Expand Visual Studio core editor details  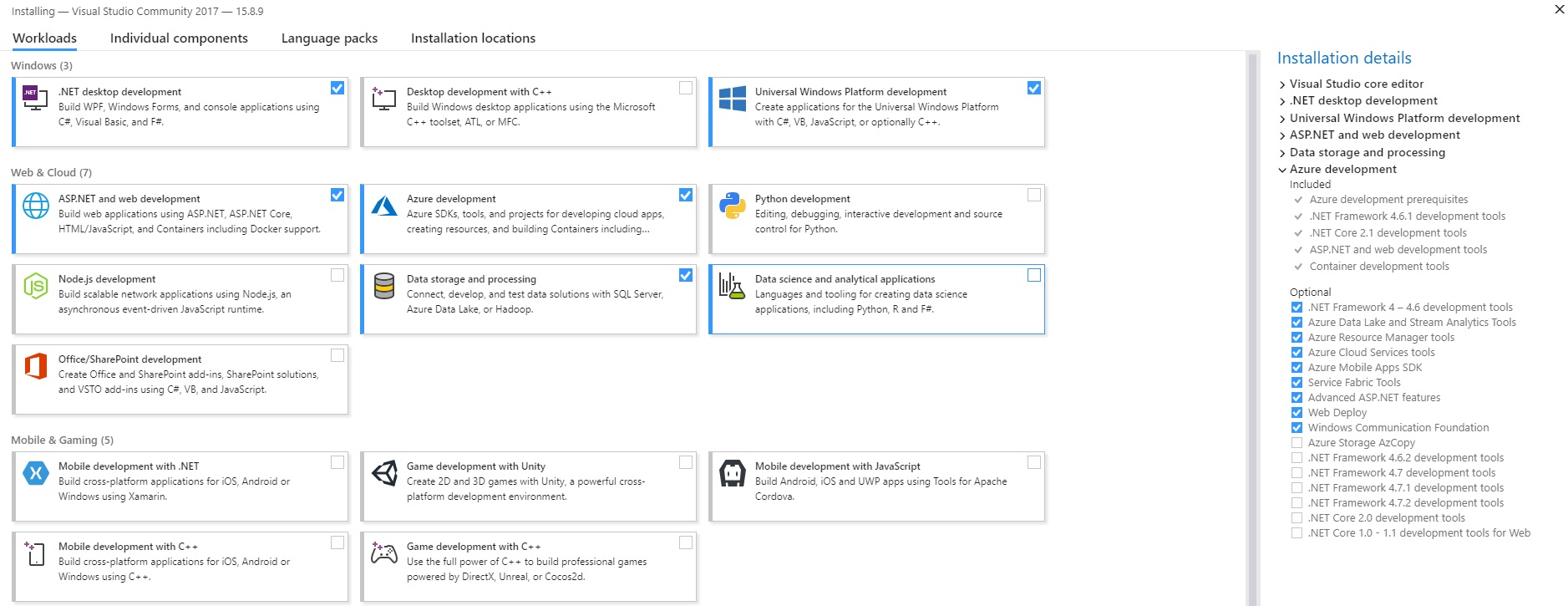pyautogui.click(x=1282, y=84)
